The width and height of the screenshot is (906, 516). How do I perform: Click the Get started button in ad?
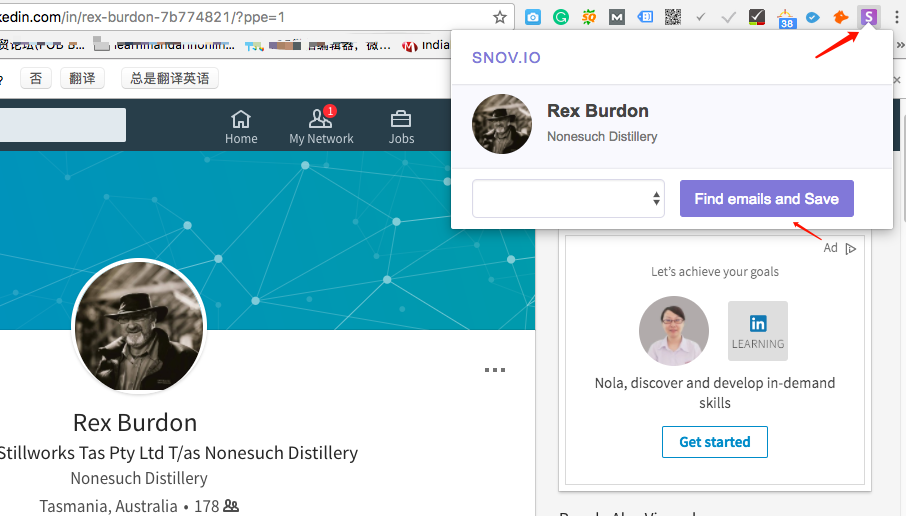tap(714, 442)
